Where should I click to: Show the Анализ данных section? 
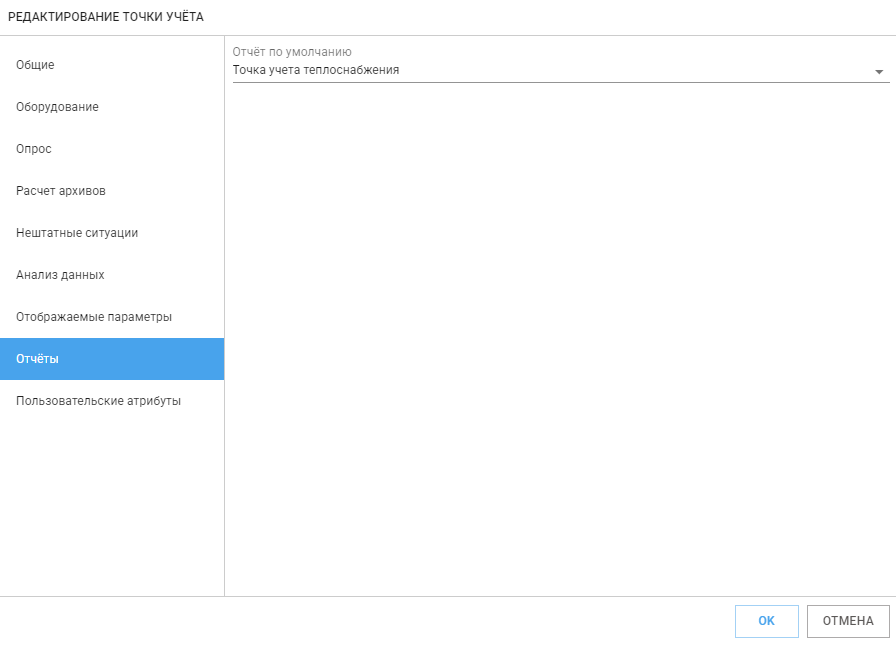click(x=112, y=275)
